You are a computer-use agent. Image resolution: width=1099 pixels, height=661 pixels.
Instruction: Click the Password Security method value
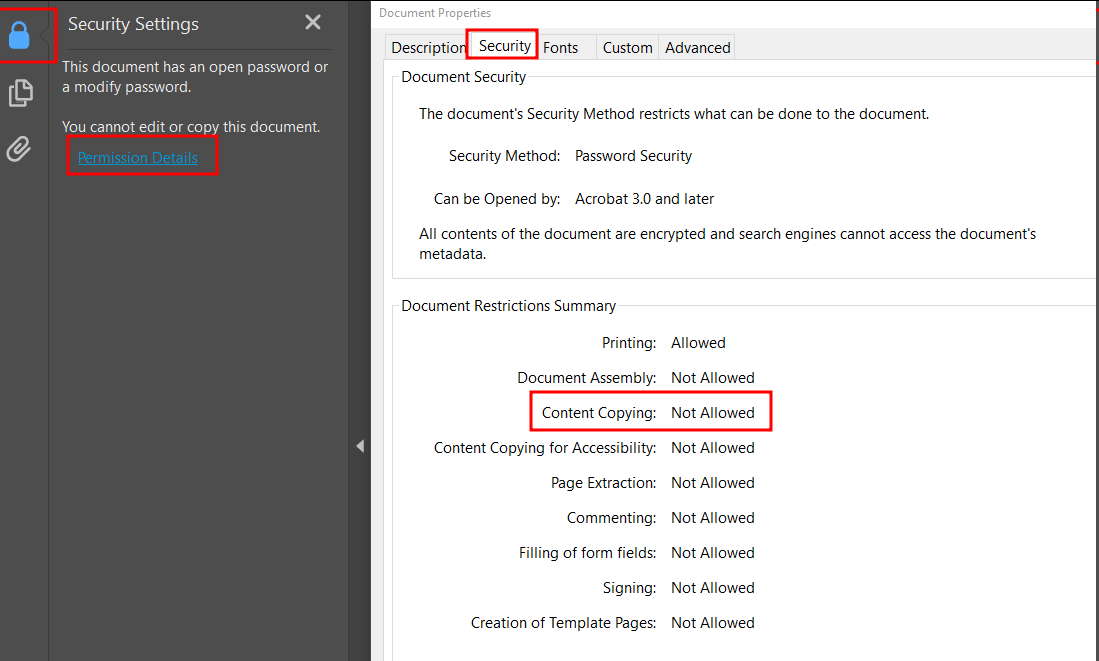pos(633,155)
